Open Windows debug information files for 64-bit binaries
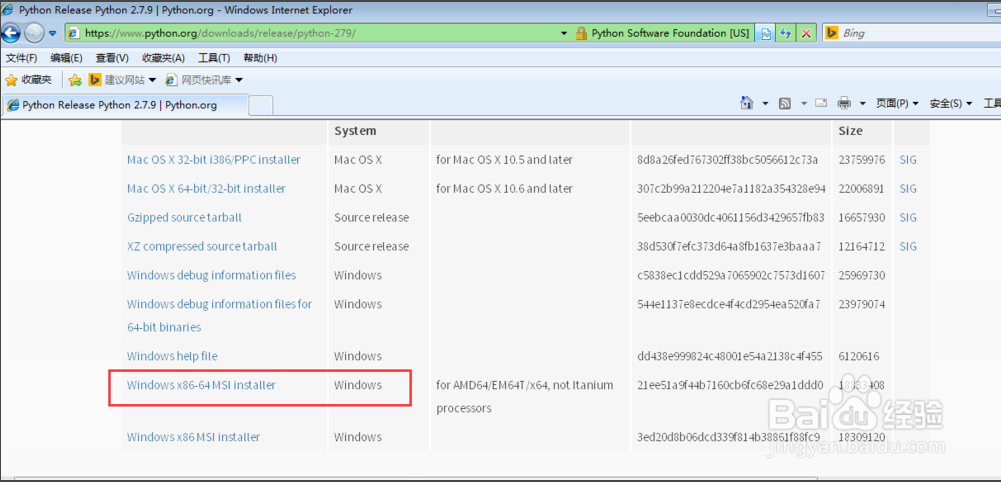The width and height of the screenshot is (1001, 482). tap(219, 315)
